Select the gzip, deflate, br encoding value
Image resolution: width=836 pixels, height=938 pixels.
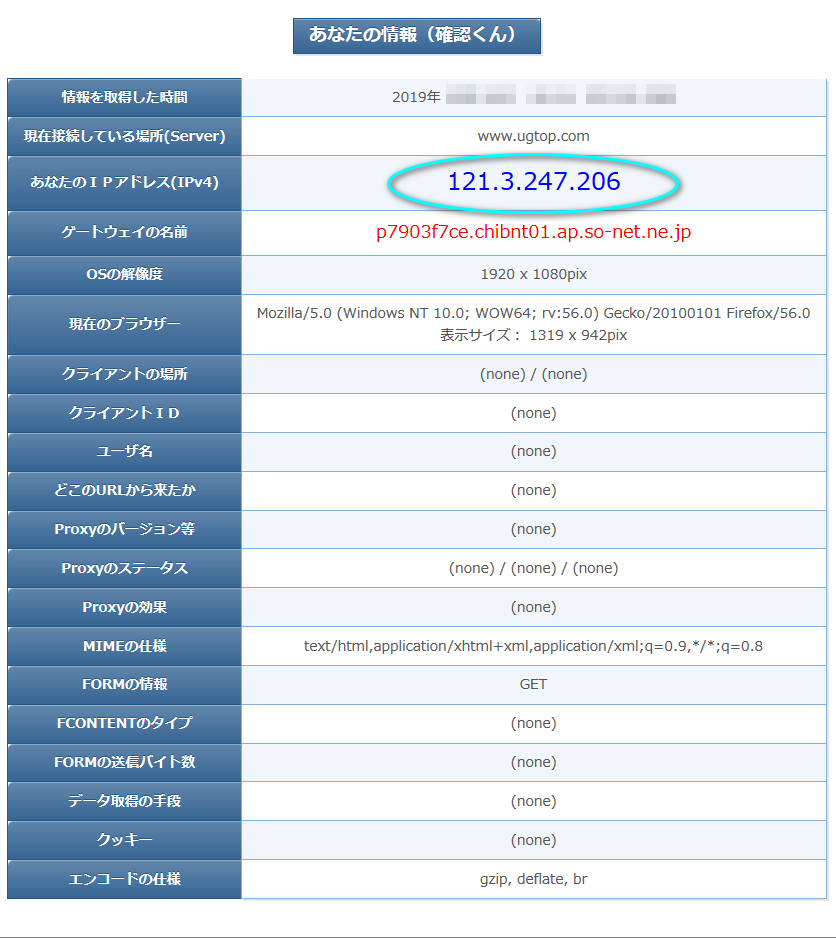point(533,879)
